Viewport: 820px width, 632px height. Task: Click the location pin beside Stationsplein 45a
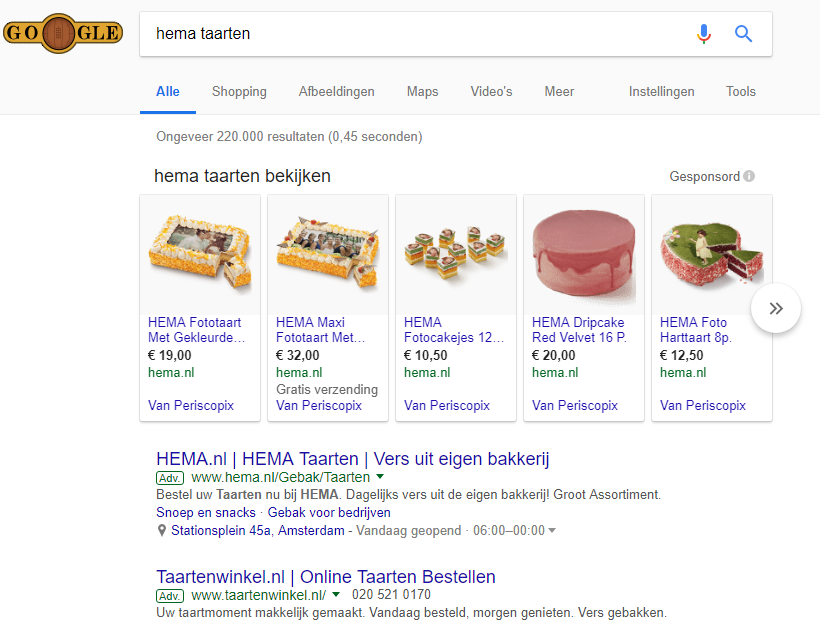[162, 531]
